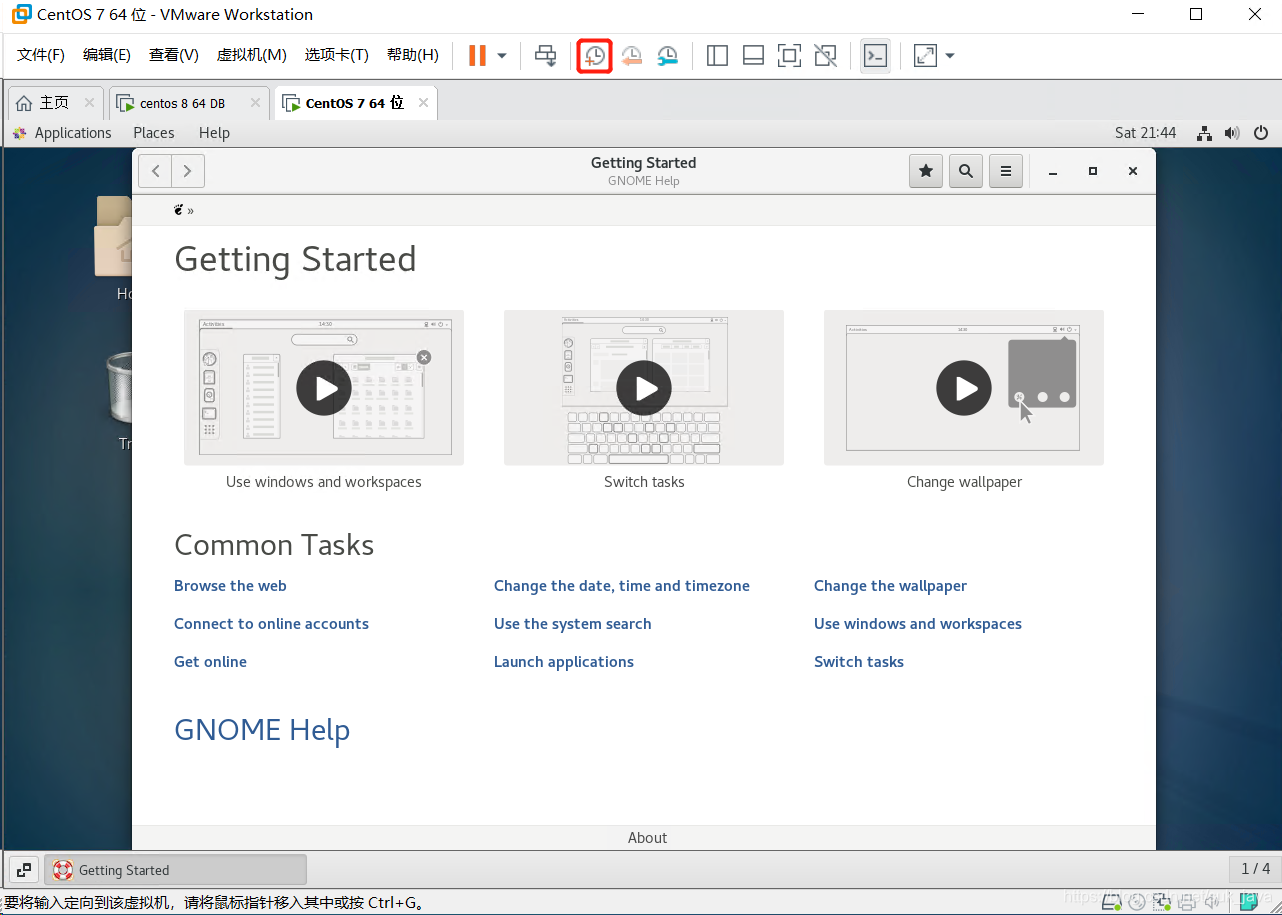1282x915 pixels.
Task: Close the centos 8 64 DB tab
Action: [x=255, y=103]
